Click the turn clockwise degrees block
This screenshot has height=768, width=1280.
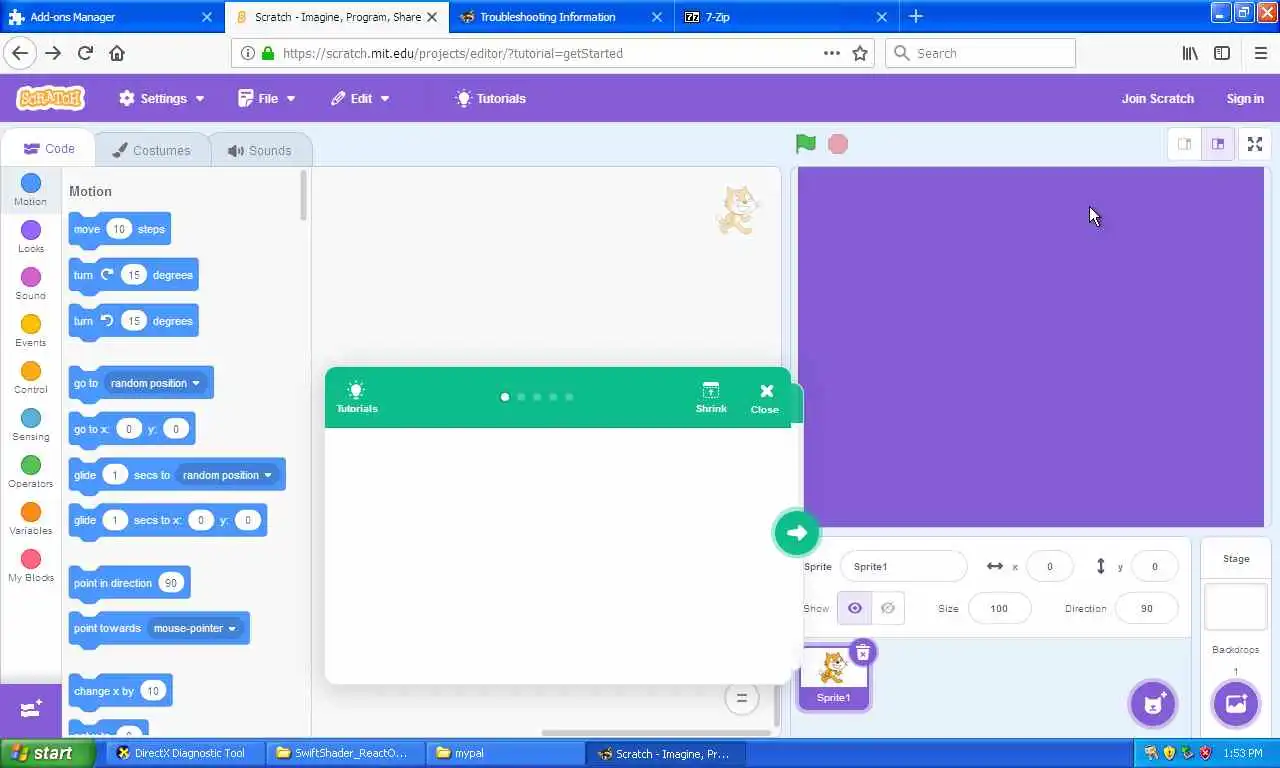133,275
